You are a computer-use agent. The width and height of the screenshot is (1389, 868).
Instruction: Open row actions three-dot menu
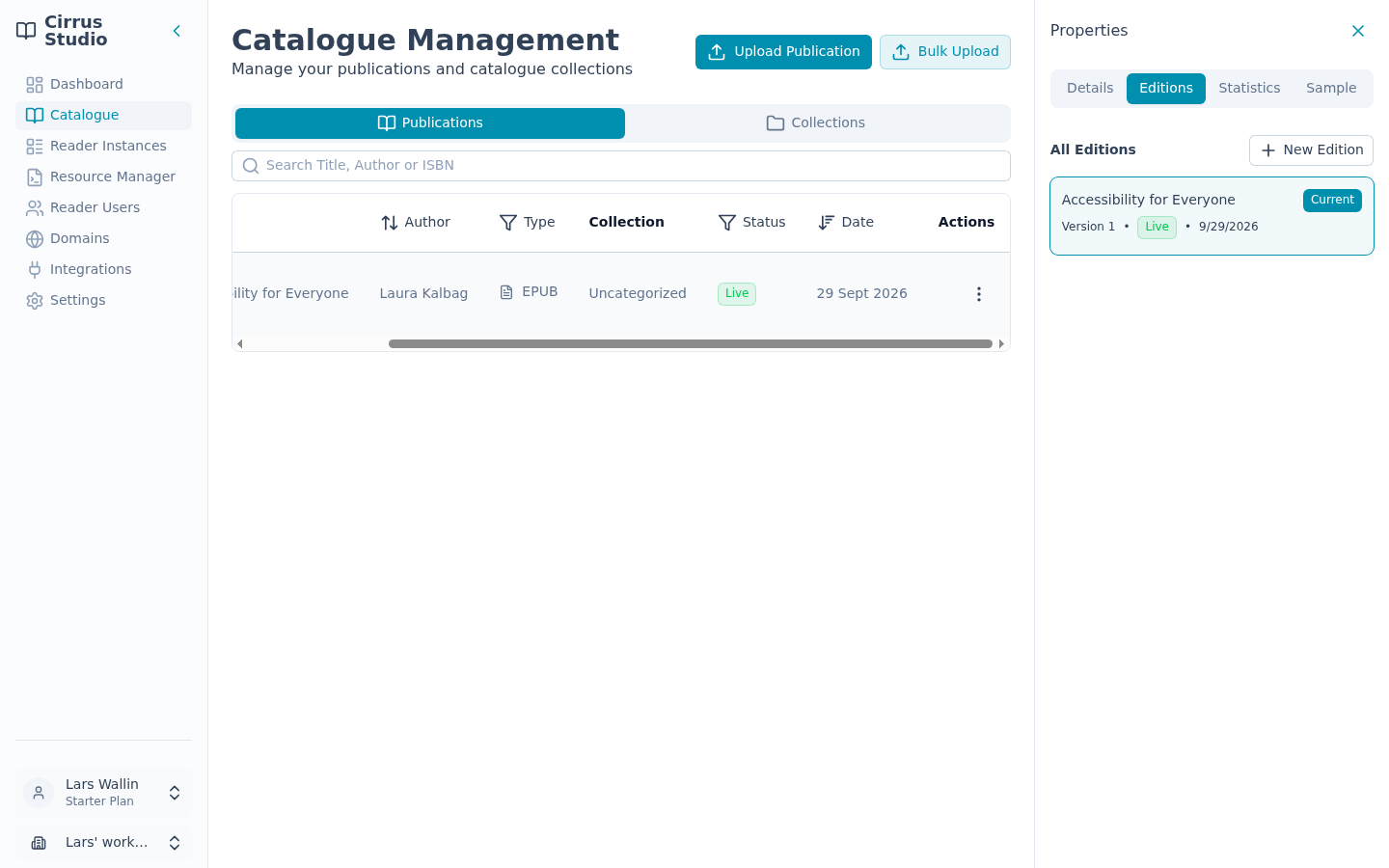pos(978,294)
